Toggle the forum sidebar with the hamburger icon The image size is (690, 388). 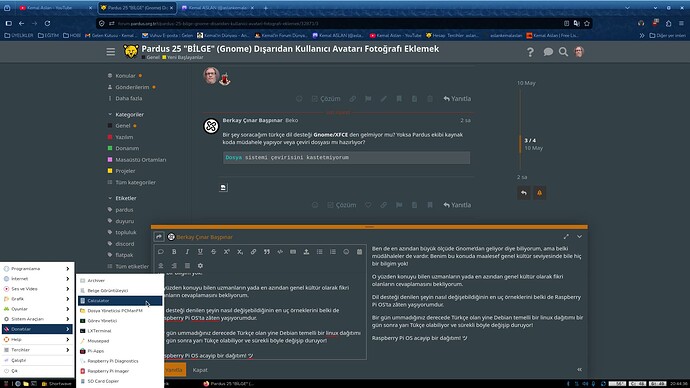pyautogui.click(x=110, y=52)
